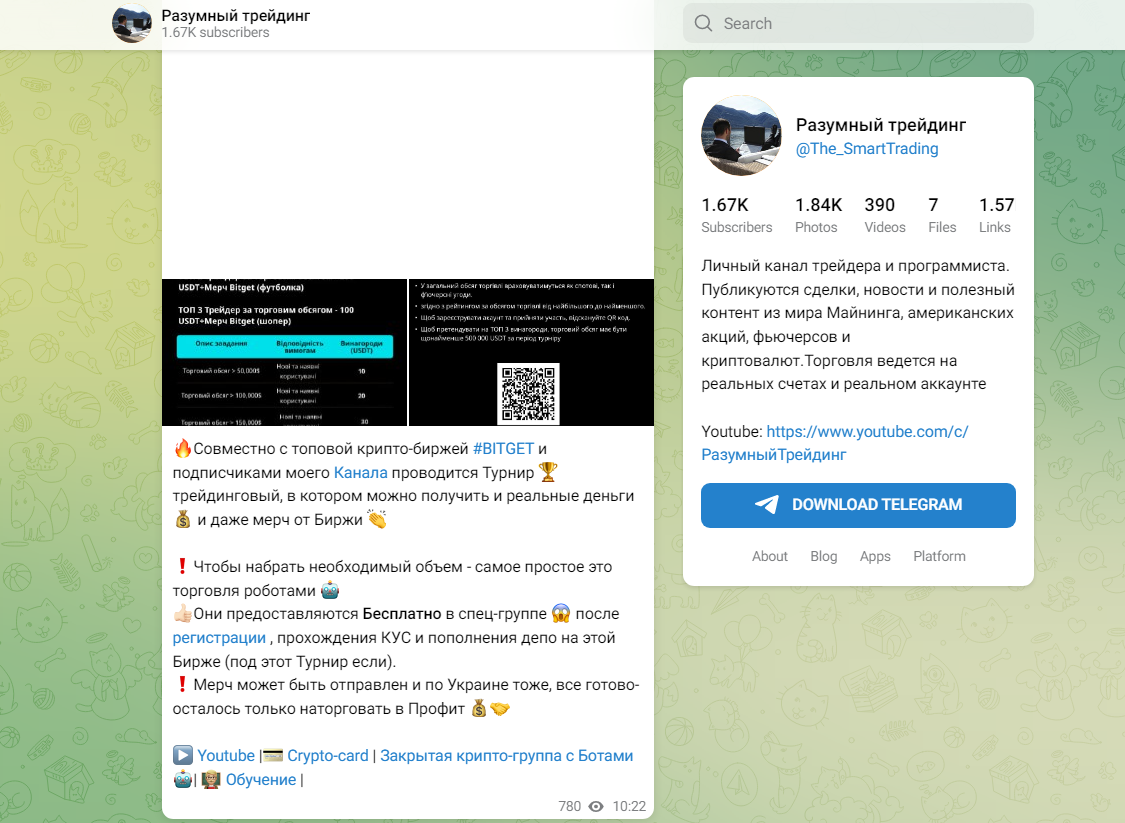
Task: Focus the Search input field
Action: (858, 24)
